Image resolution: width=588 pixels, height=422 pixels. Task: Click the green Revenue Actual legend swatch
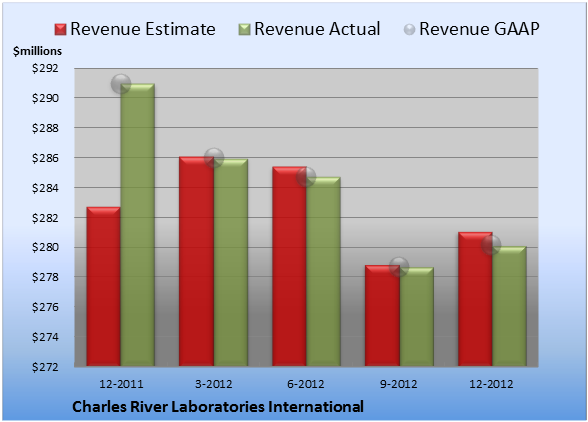tap(244, 30)
